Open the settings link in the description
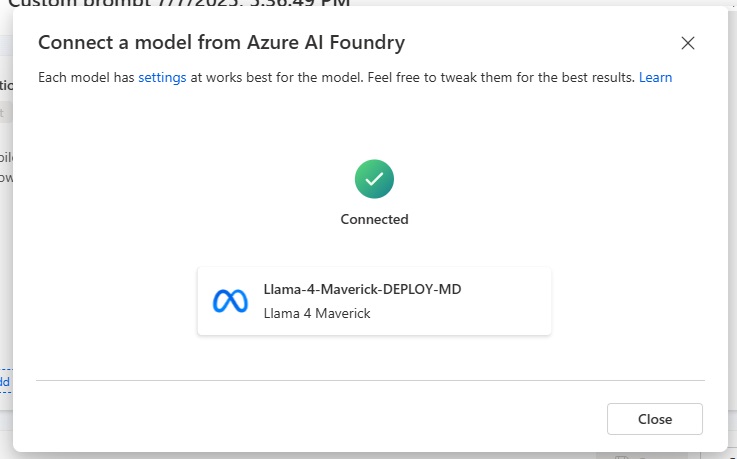 [162, 78]
